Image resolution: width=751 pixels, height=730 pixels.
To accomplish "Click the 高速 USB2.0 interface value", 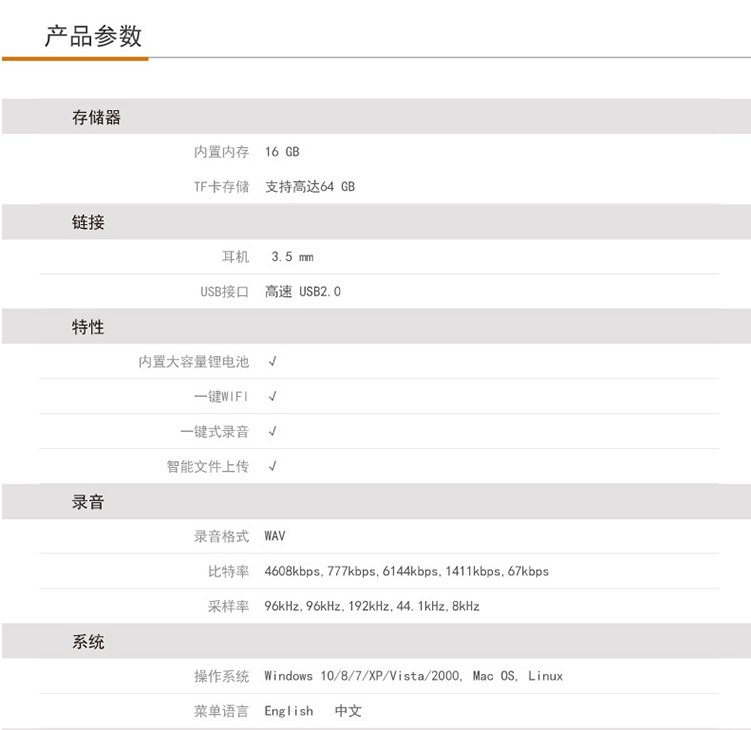I will 303,292.
